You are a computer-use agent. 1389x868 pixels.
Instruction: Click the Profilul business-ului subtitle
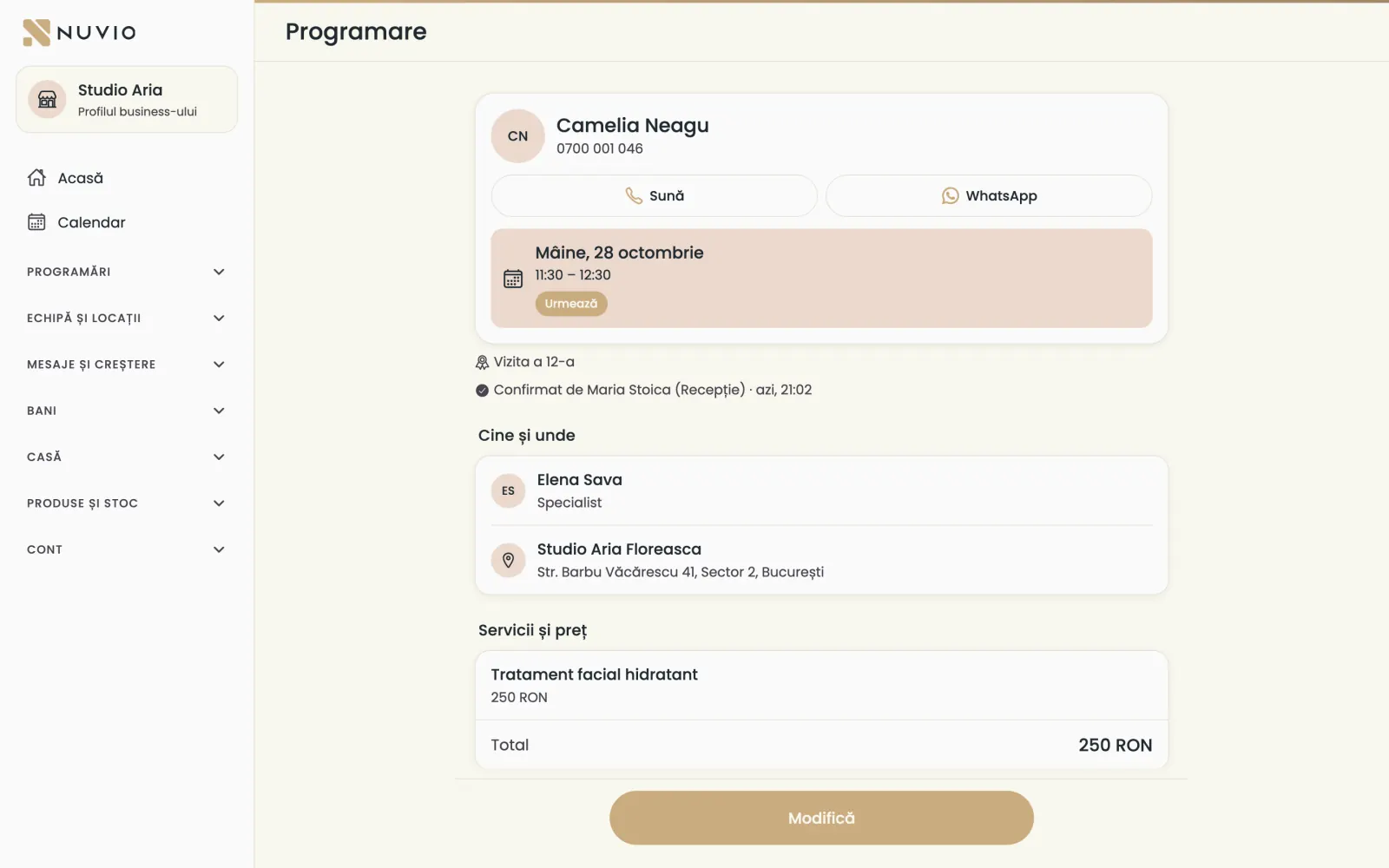click(x=137, y=112)
